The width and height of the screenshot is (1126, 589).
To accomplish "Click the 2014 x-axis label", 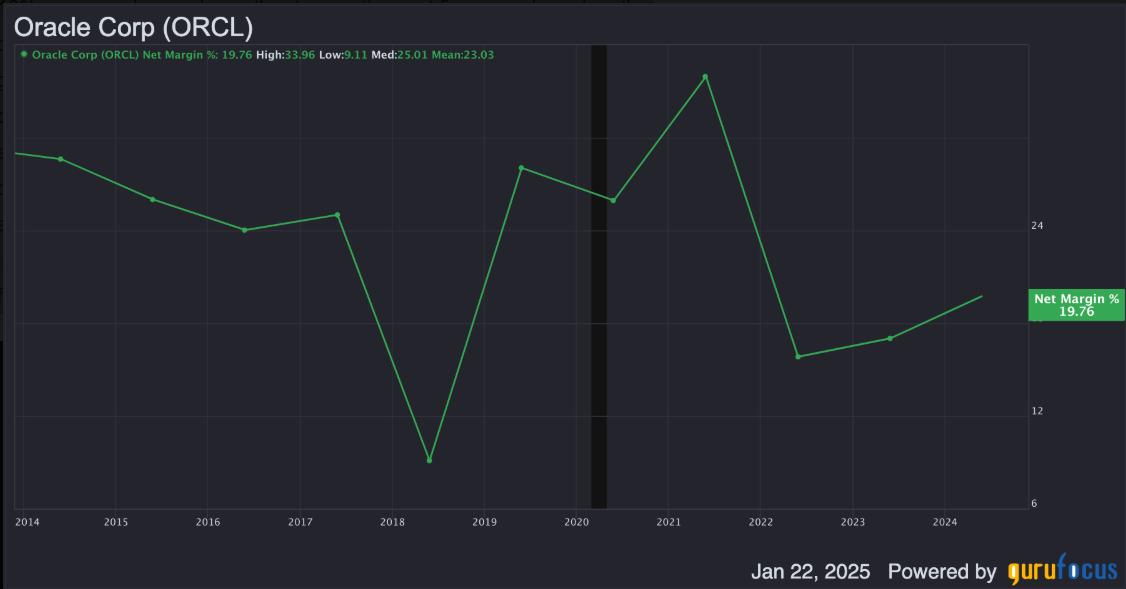I will tap(27, 522).
